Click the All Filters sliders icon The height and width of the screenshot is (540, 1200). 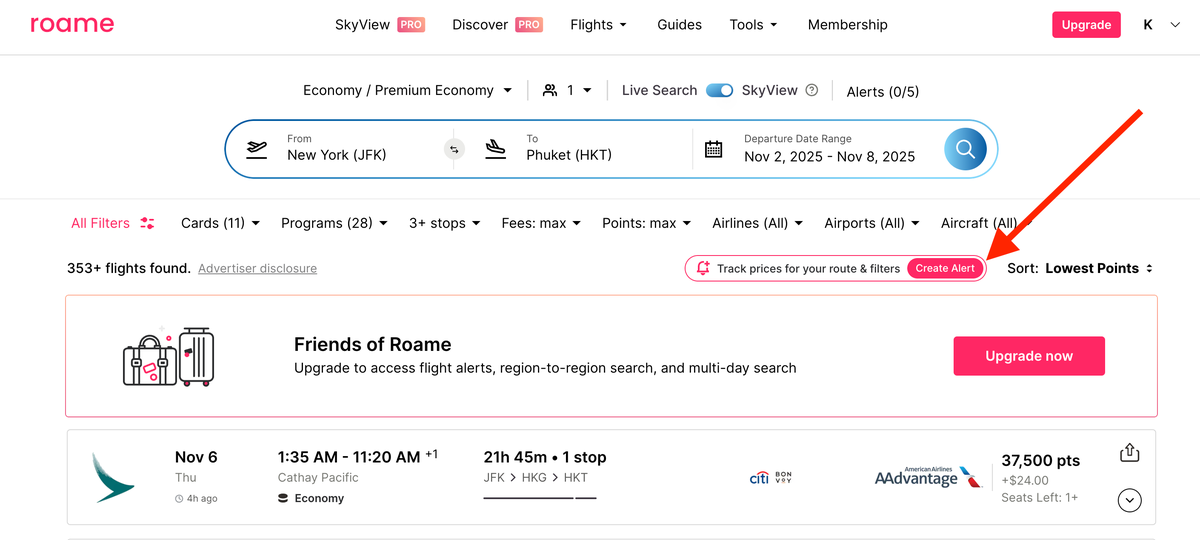148,223
